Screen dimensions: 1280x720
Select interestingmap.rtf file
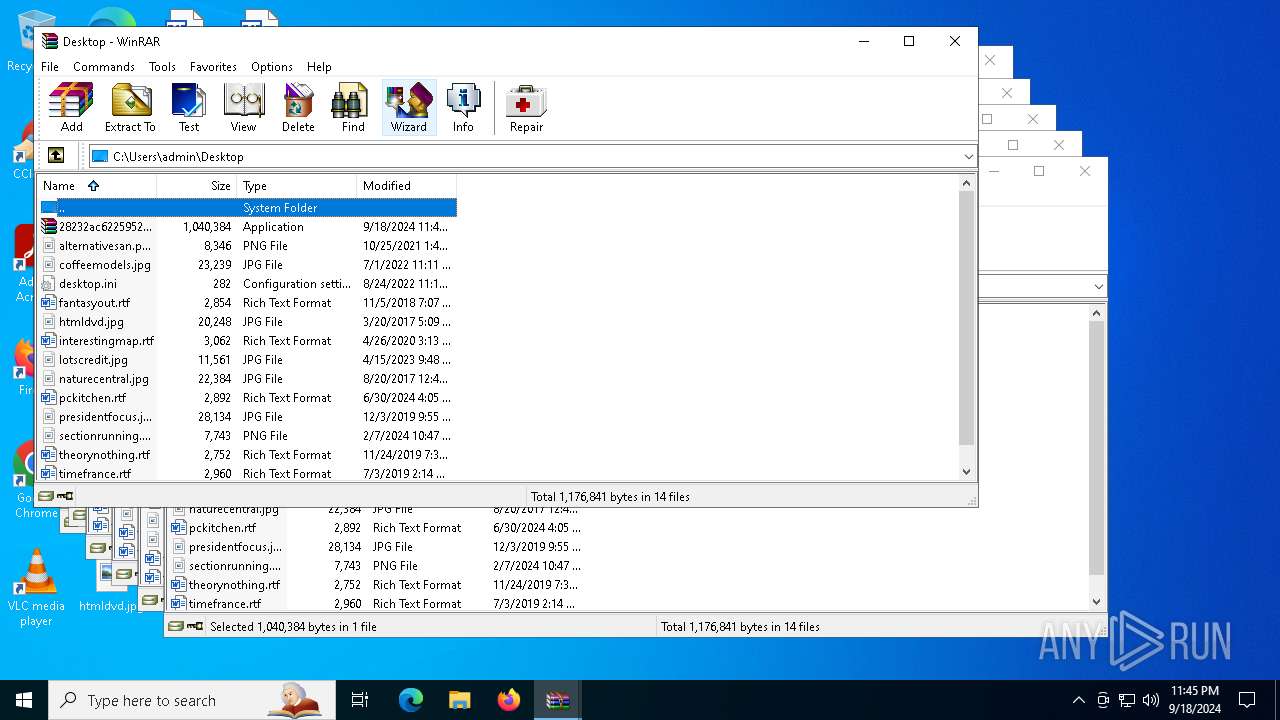[247, 341]
